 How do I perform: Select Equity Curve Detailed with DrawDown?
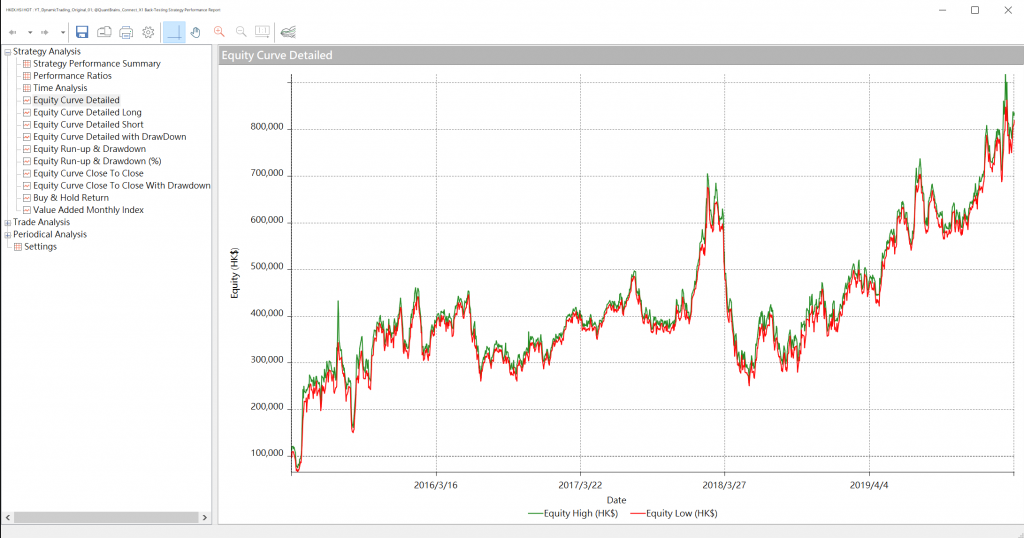[109, 137]
